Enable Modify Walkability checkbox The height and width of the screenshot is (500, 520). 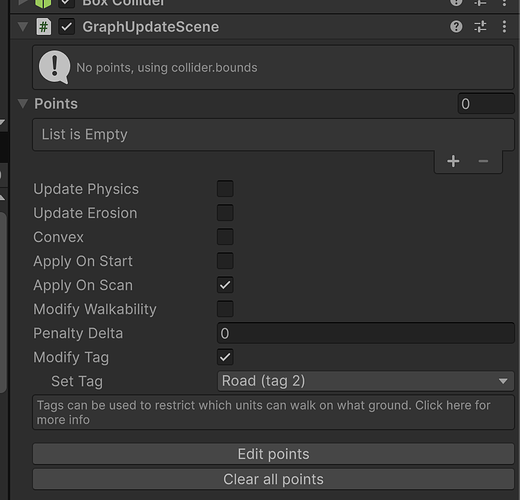point(225,309)
